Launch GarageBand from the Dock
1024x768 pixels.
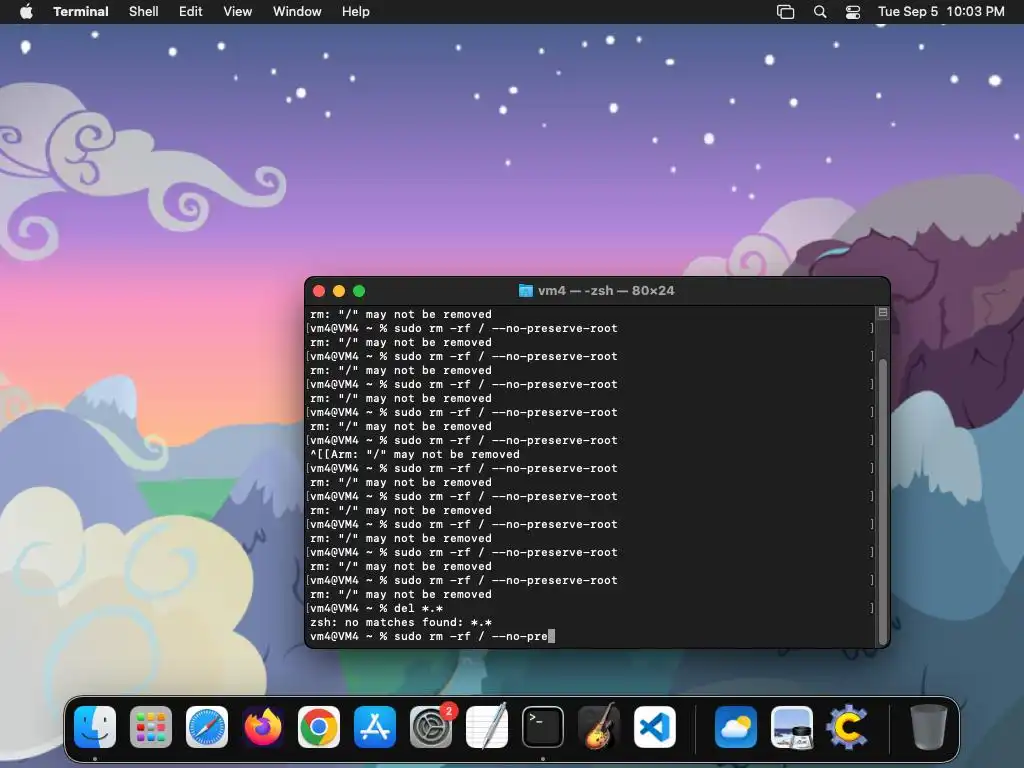(599, 727)
